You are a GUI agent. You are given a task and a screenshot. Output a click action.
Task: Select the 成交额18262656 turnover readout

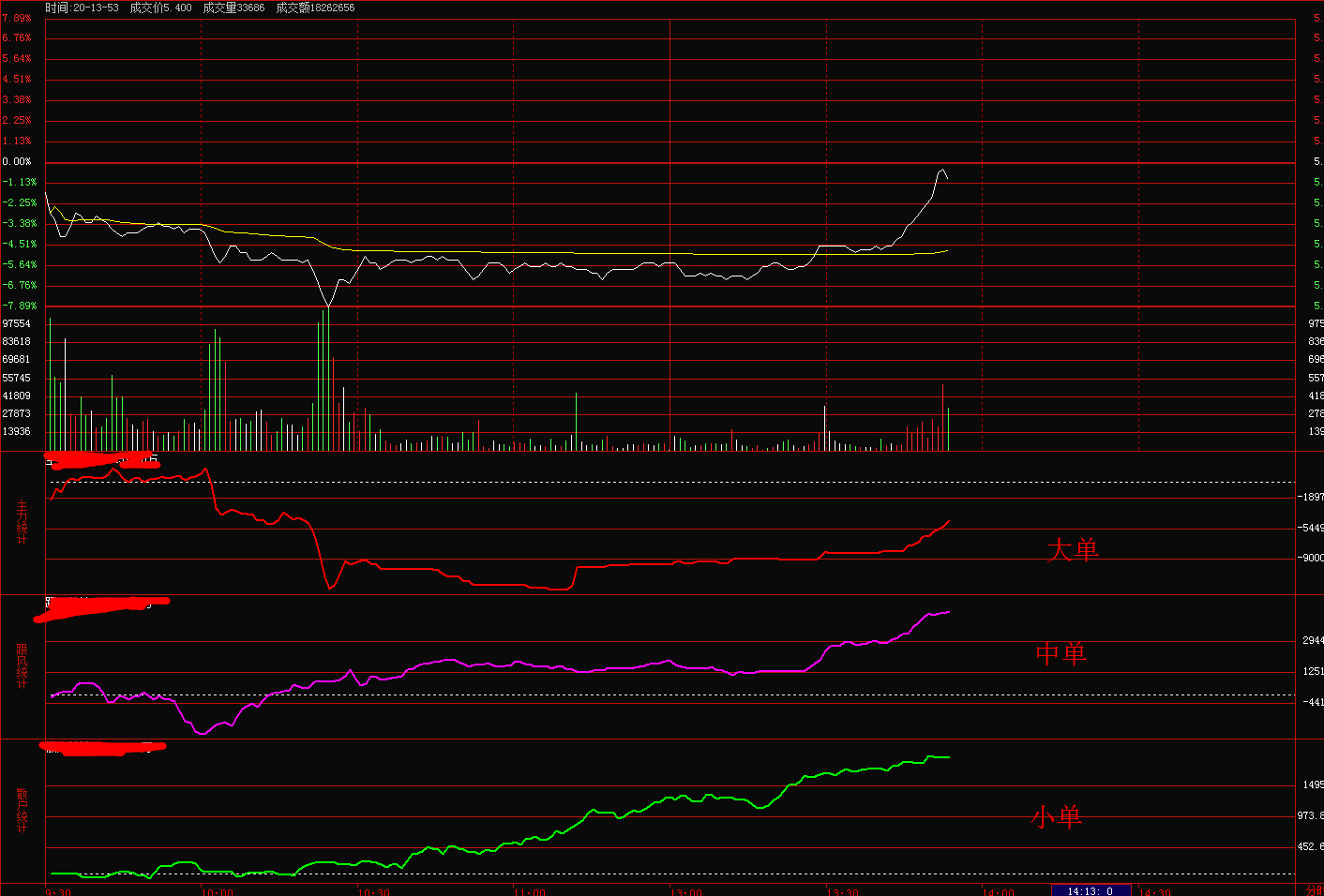[x=315, y=7]
